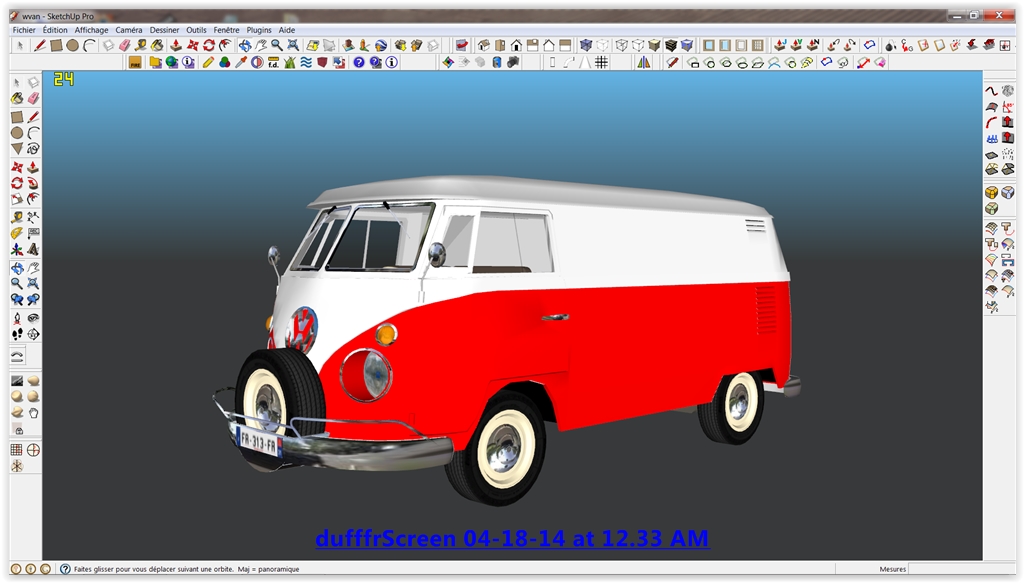Open the Caméra menu
This screenshot has width=1024, height=583.
tap(129, 30)
